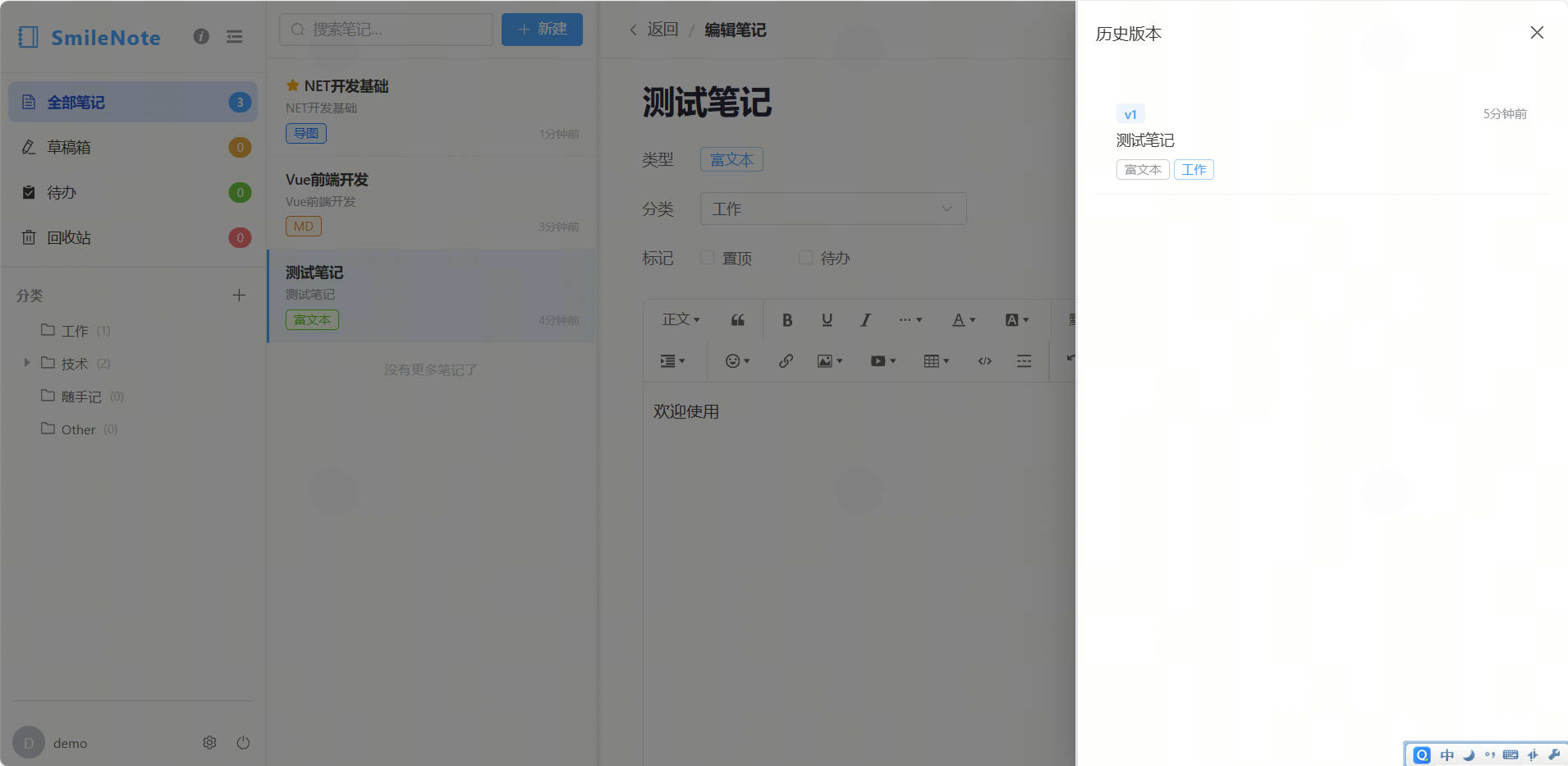Open the font color dropdown
Screen dimensions: 1568x766
click(x=963, y=319)
